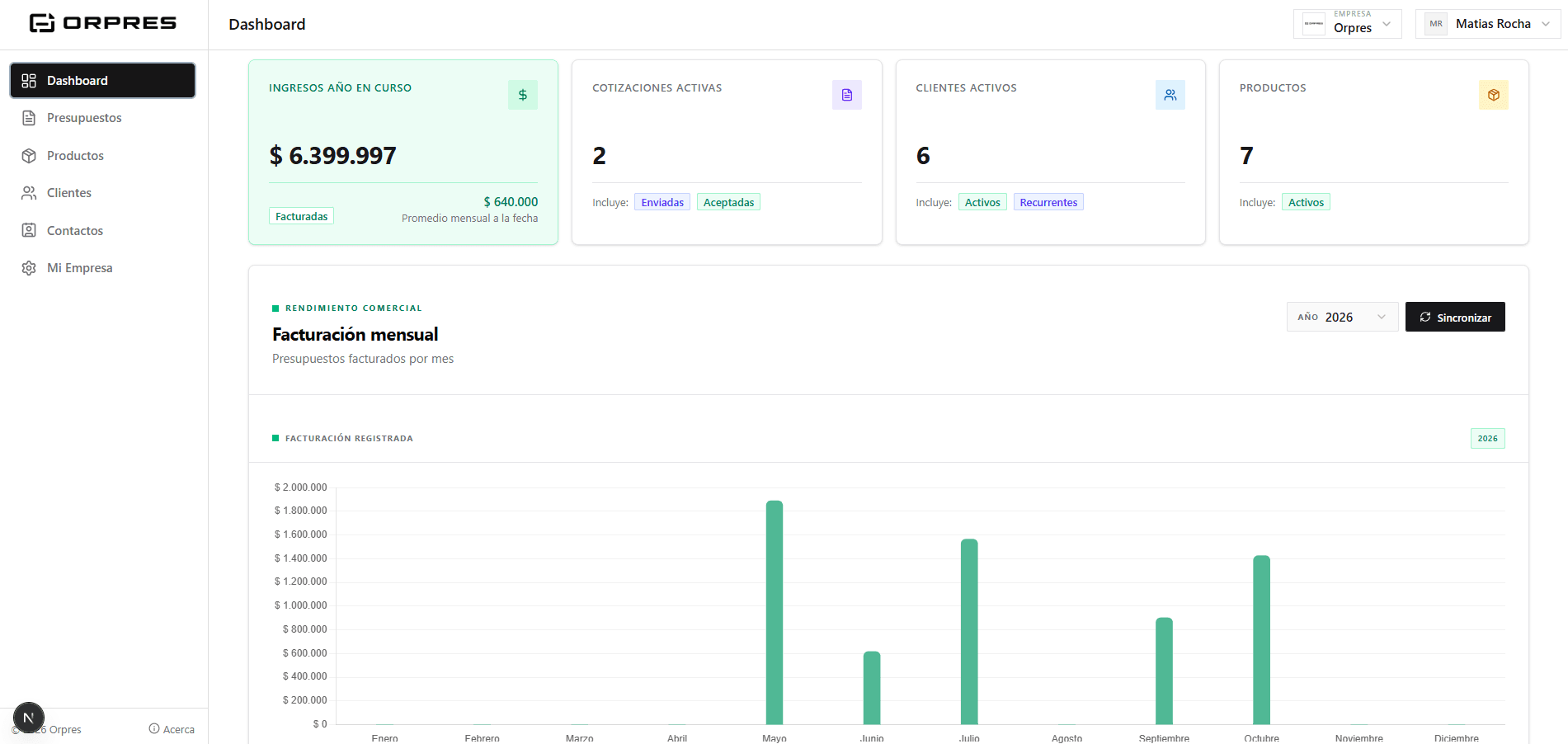Click the round N badge bottom left
The image size is (1568, 744).
pos(29,718)
